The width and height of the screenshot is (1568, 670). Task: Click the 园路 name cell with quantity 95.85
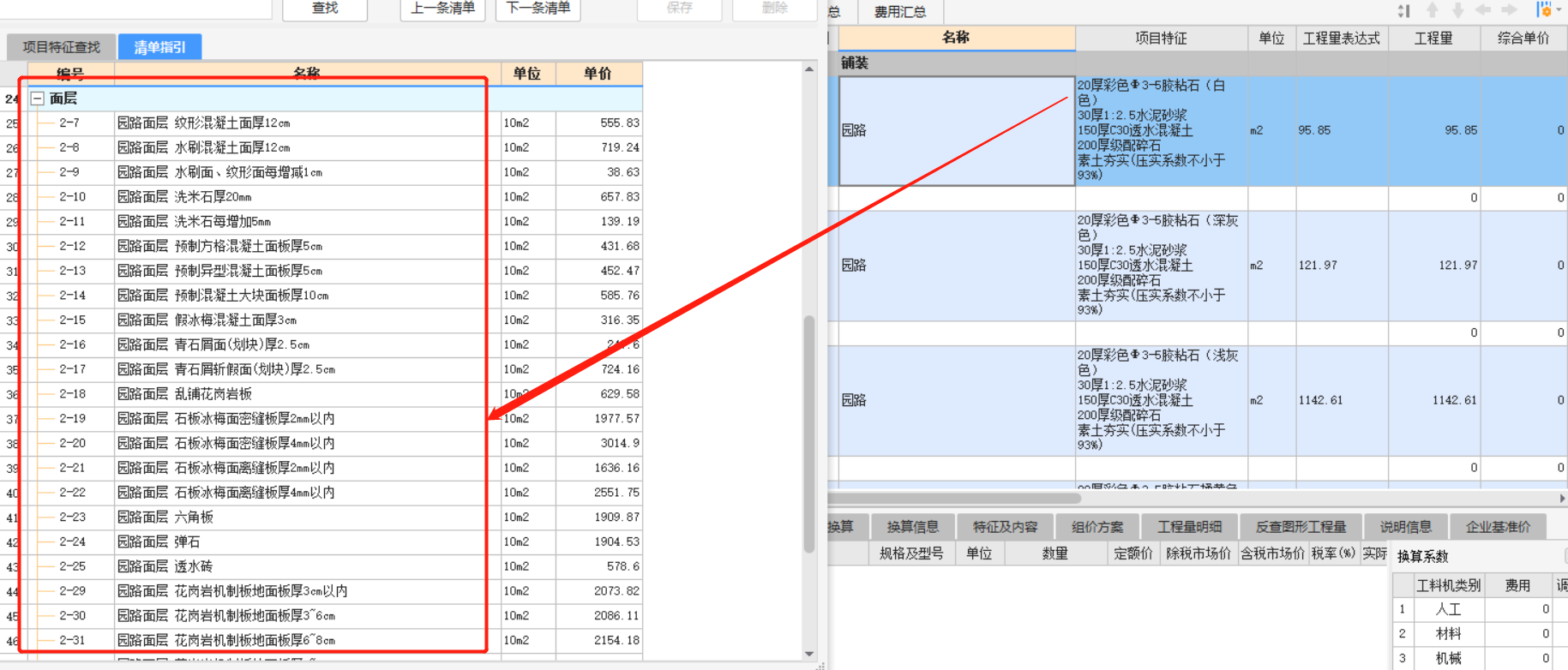coord(956,130)
